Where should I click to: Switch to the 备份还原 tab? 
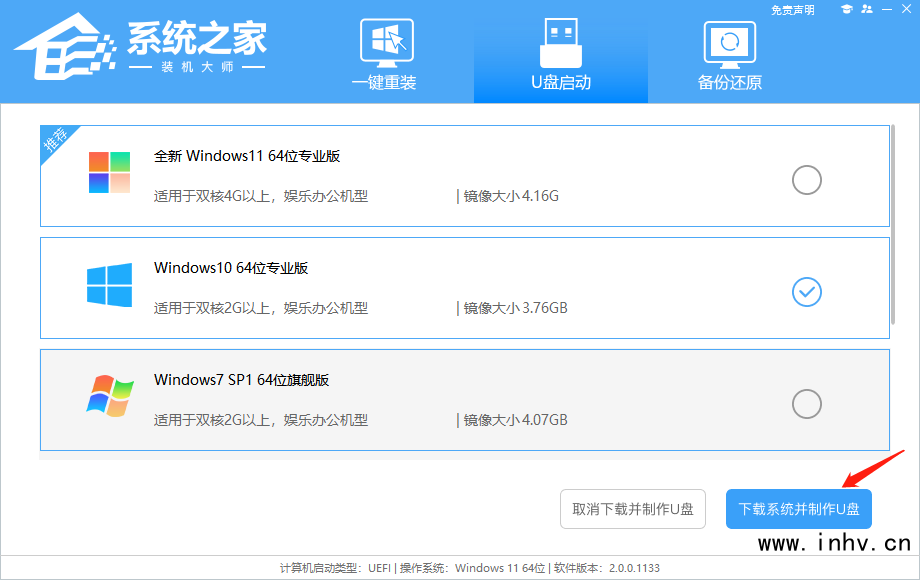point(729,53)
